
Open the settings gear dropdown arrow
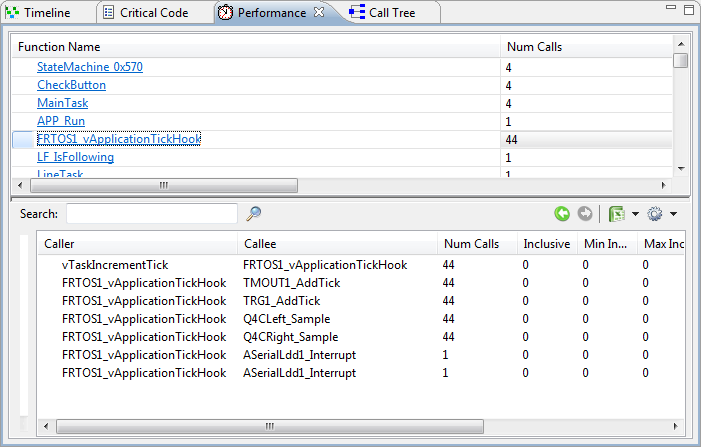[x=674, y=215]
